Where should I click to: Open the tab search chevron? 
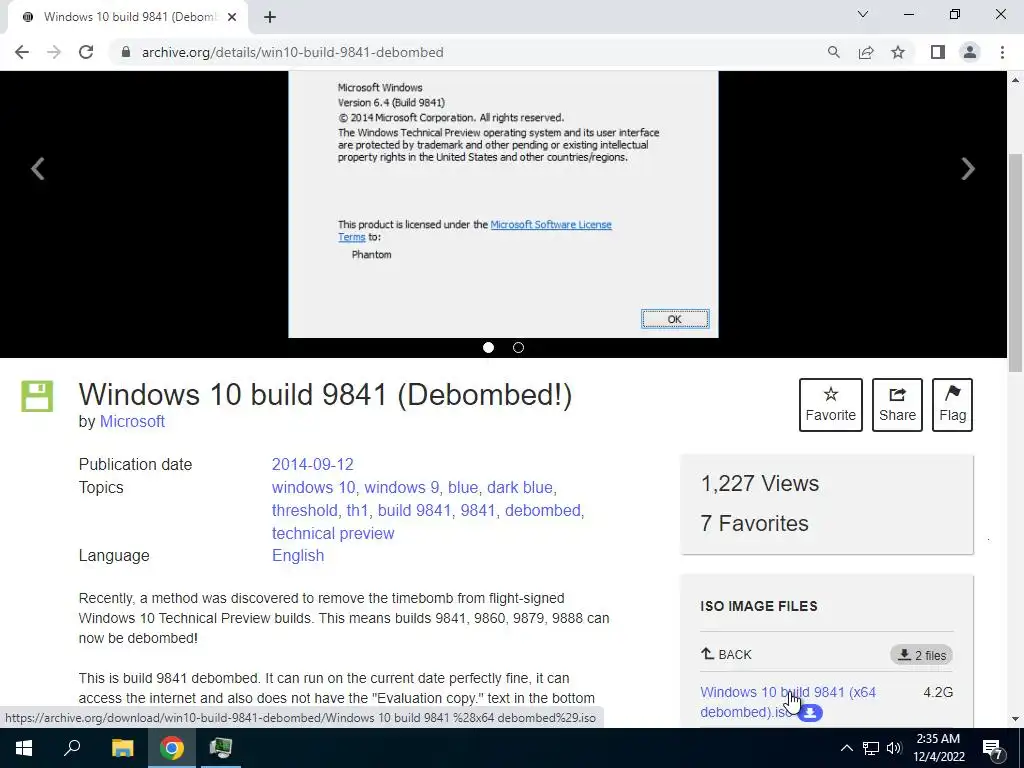tap(863, 14)
